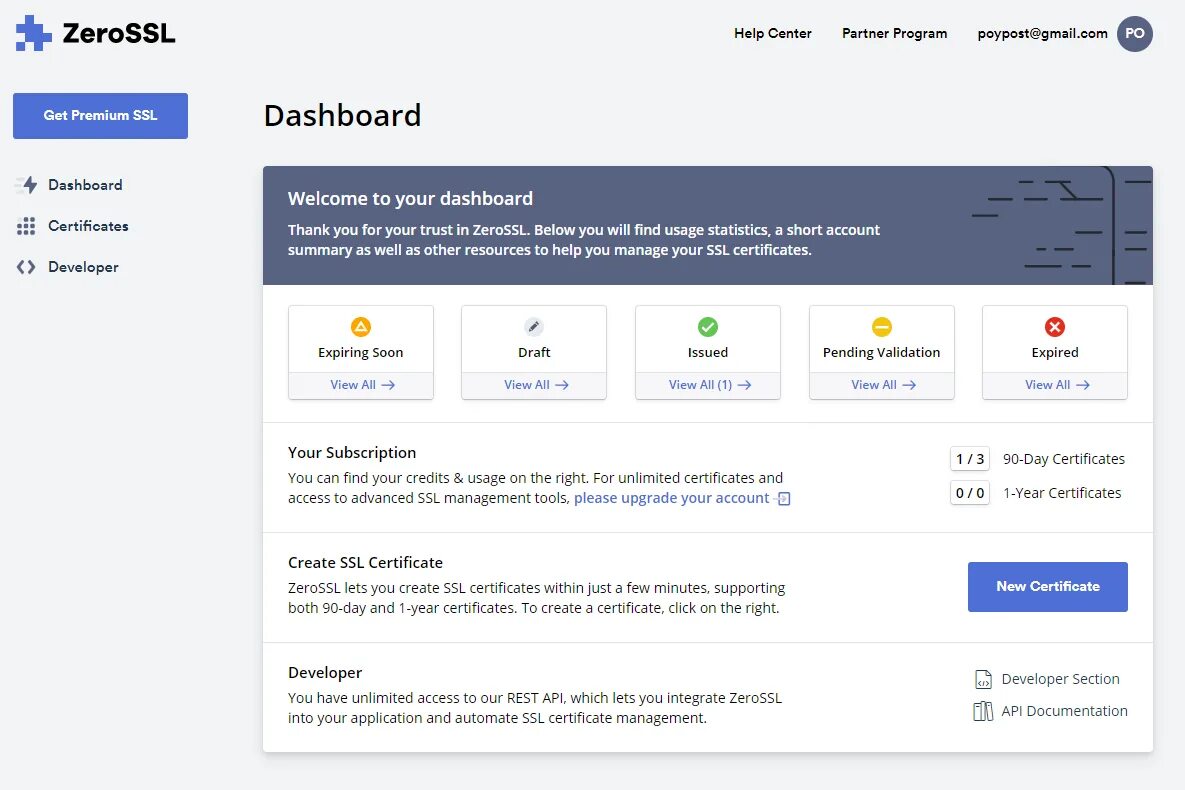Create a New Certificate
The width and height of the screenshot is (1185, 790).
point(1047,587)
